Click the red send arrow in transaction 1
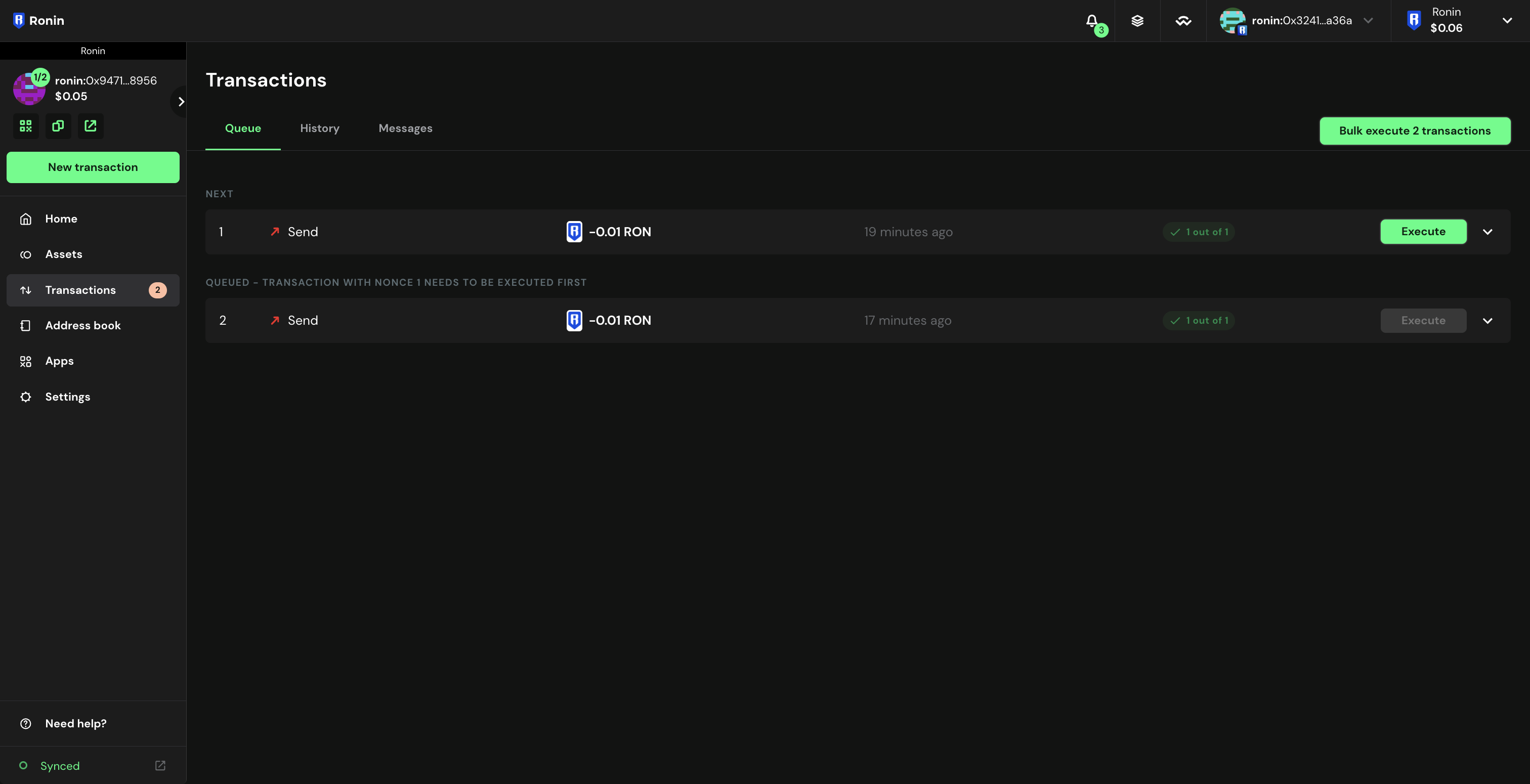This screenshot has width=1530, height=784. [274, 232]
